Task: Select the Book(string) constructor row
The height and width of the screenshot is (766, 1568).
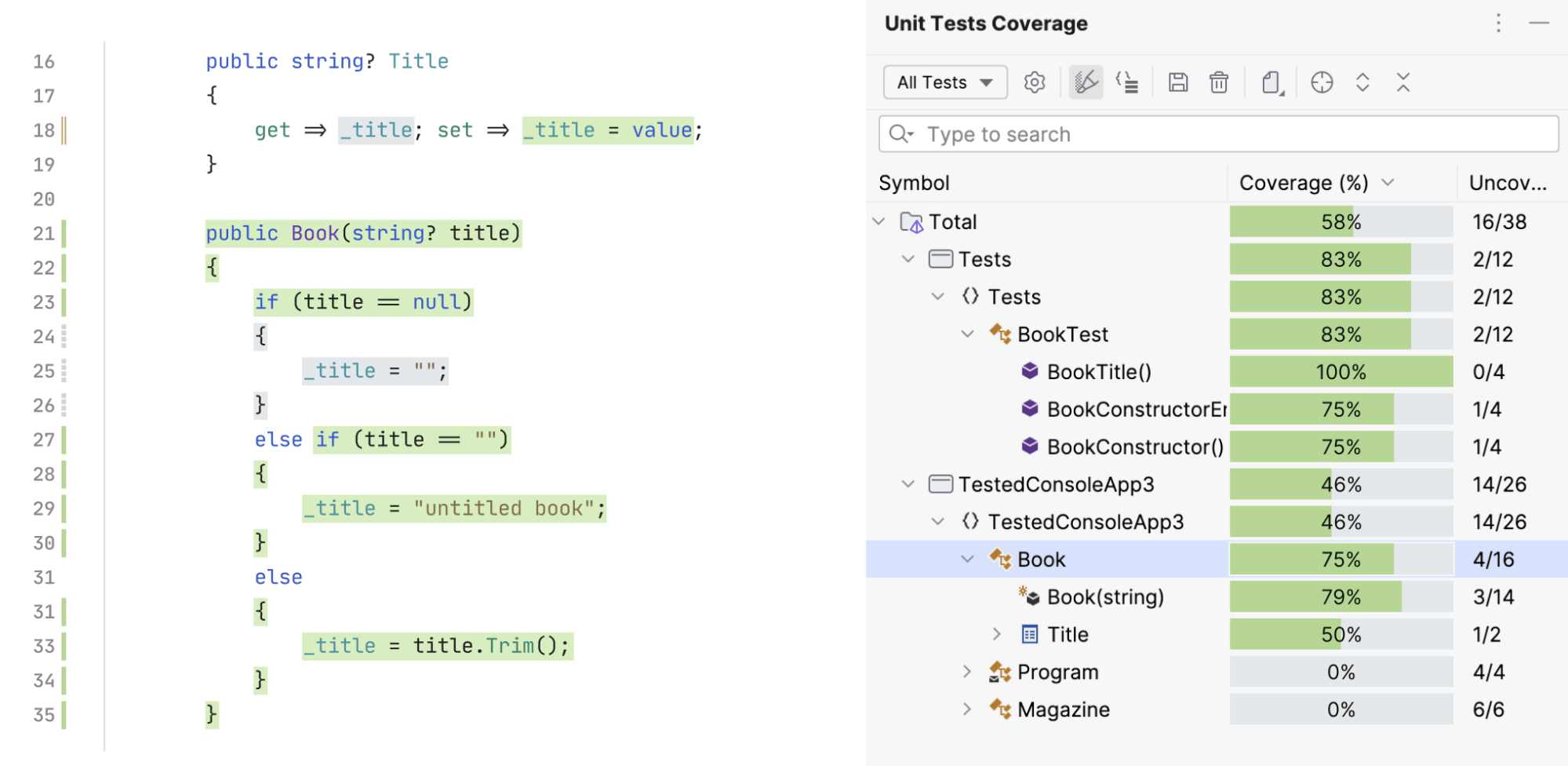Action: pyautogui.click(x=1105, y=597)
